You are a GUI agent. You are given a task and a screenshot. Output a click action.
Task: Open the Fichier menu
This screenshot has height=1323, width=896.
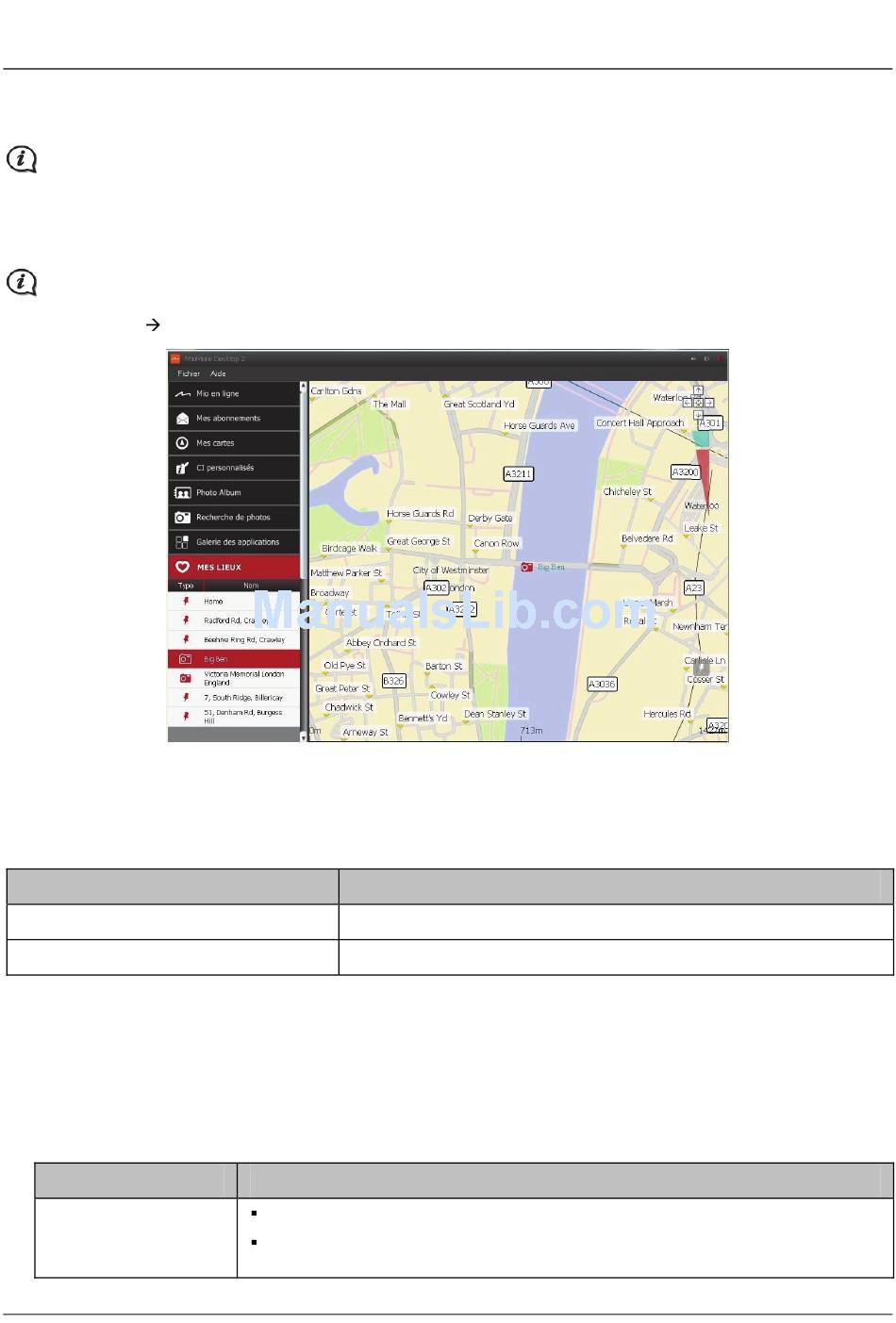pos(189,373)
